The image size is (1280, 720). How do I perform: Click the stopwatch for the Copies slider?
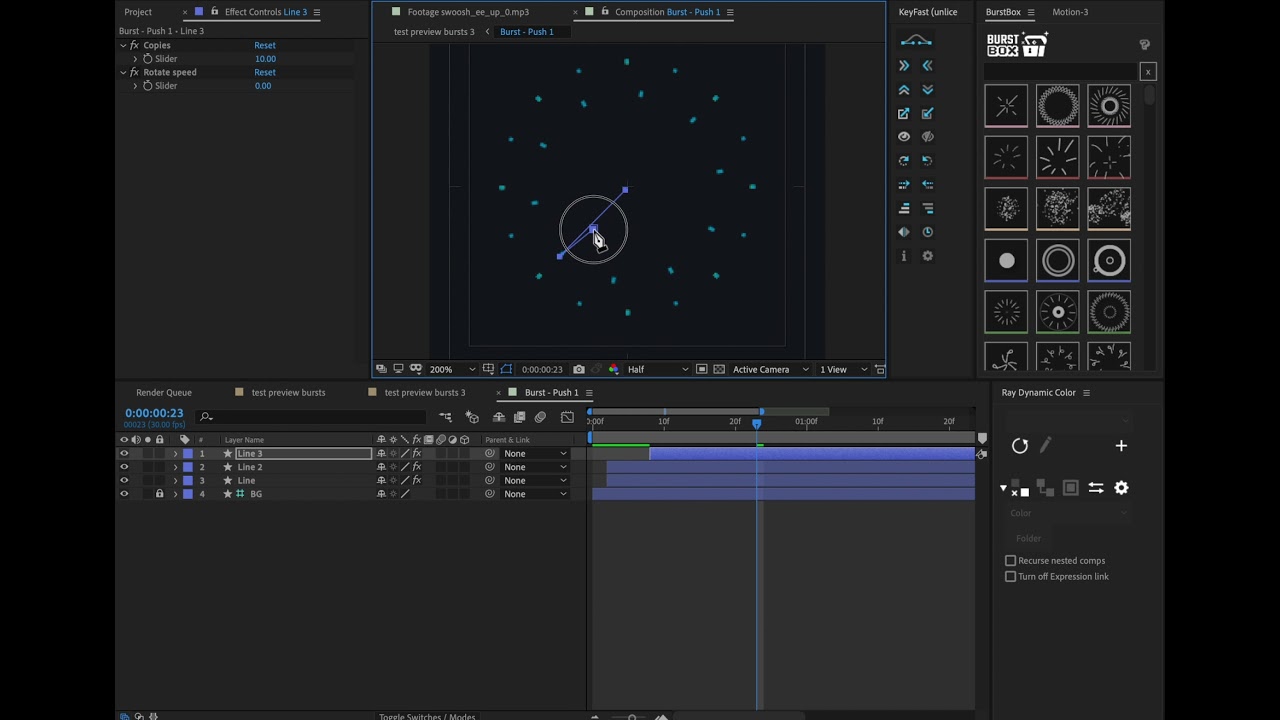147,59
